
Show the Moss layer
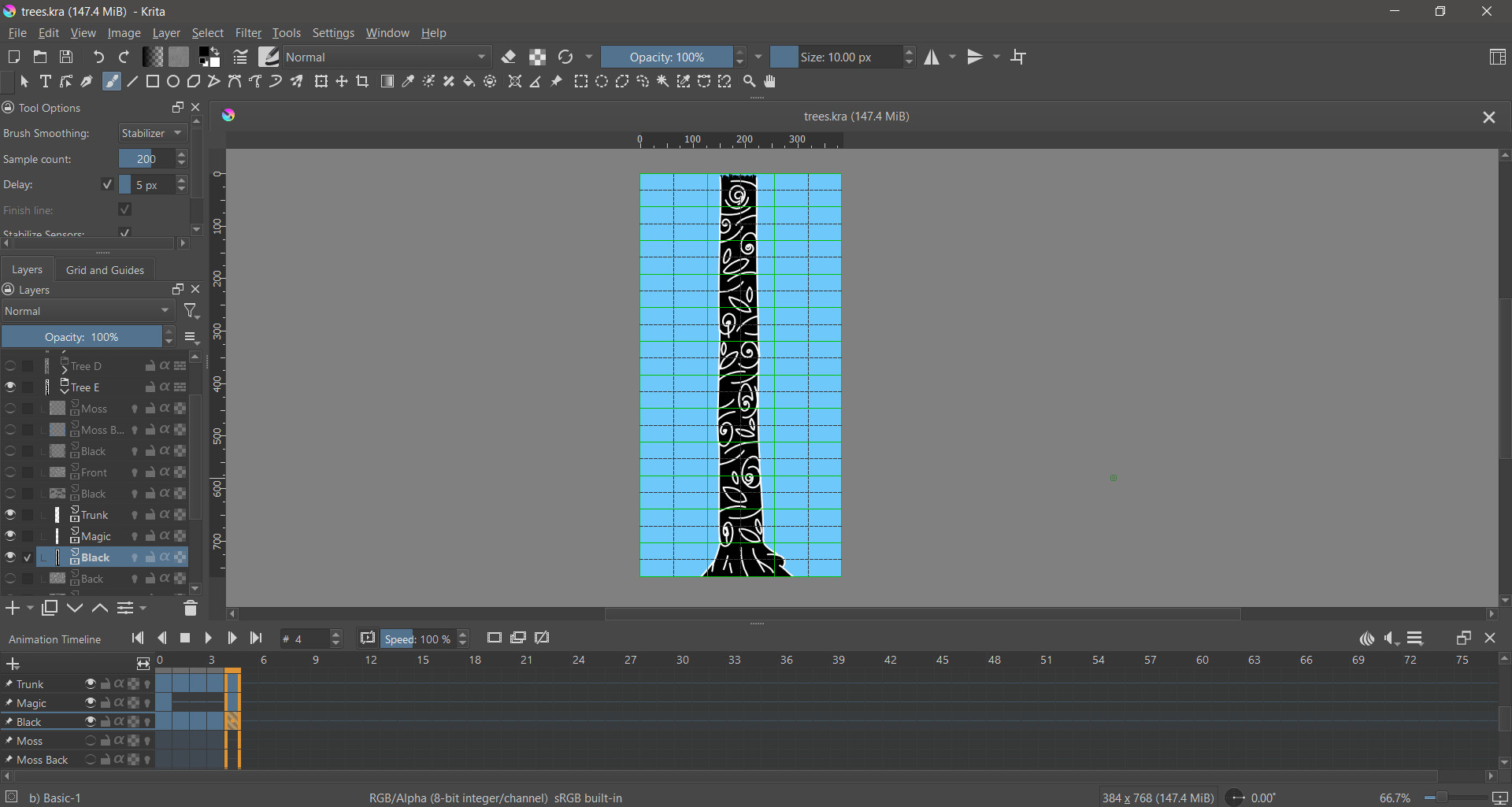click(x=10, y=409)
